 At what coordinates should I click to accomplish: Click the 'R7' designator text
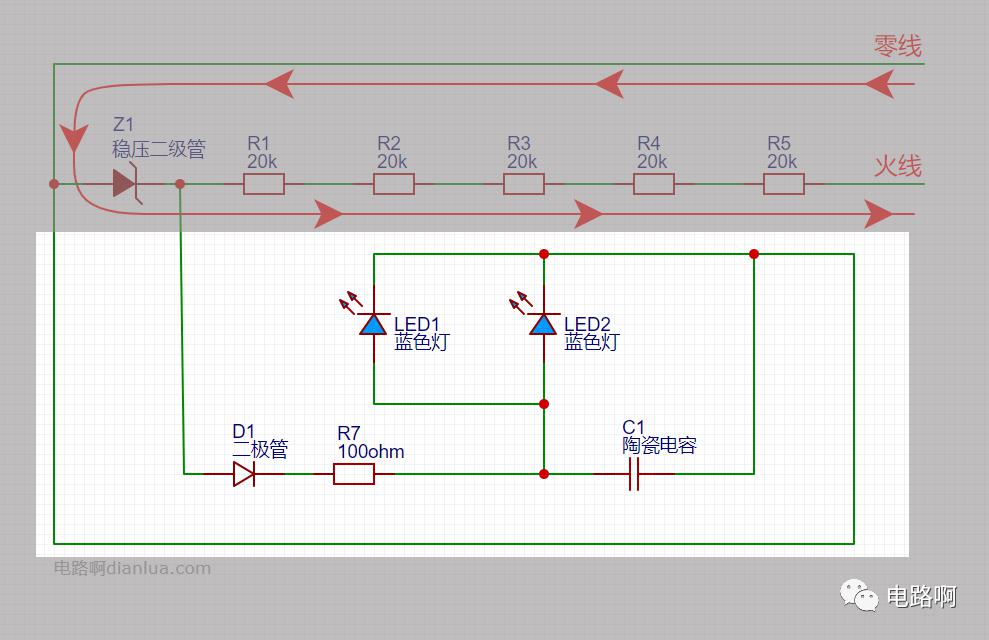pyautogui.click(x=349, y=433)
